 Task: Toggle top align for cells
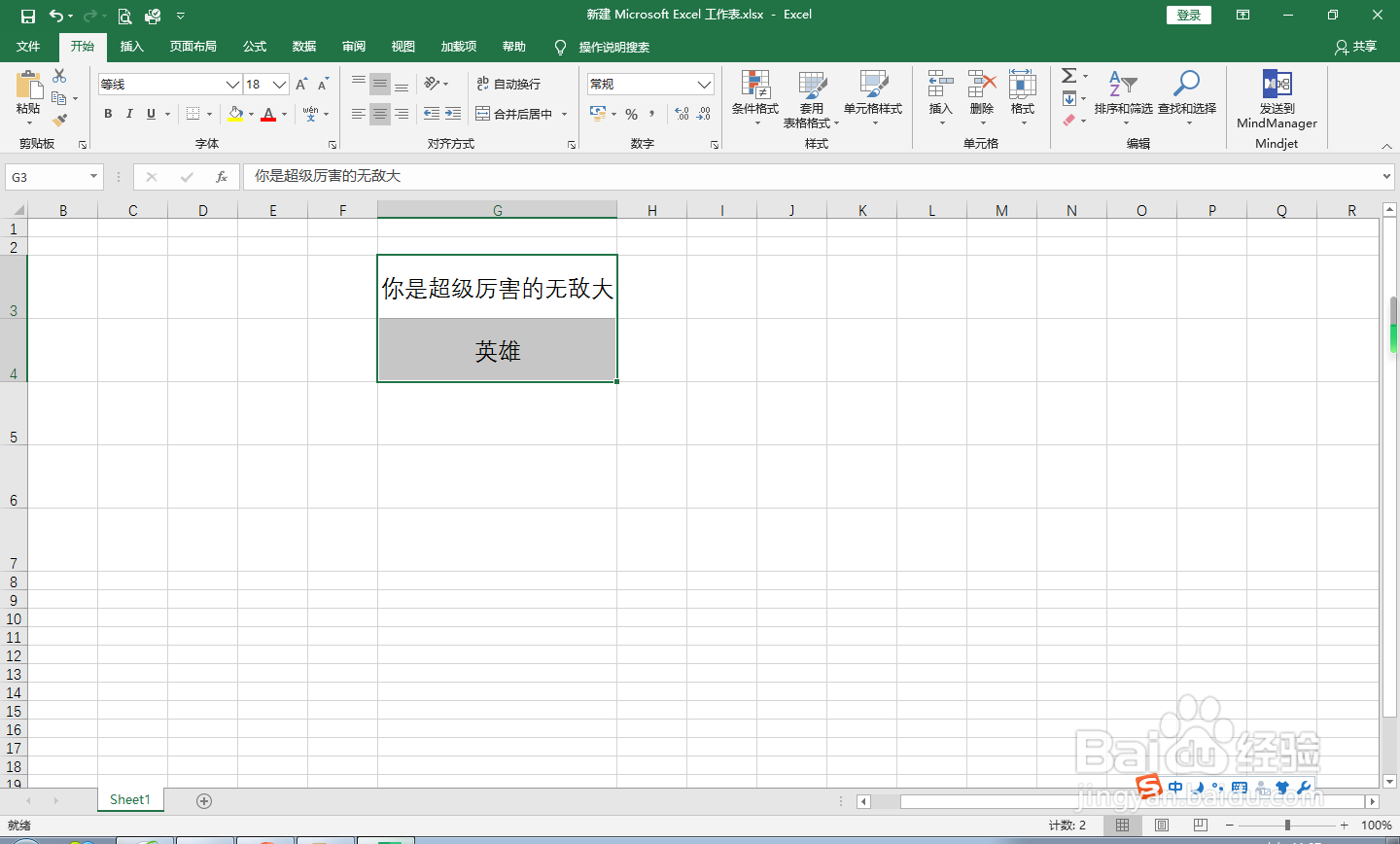(359, 84)
